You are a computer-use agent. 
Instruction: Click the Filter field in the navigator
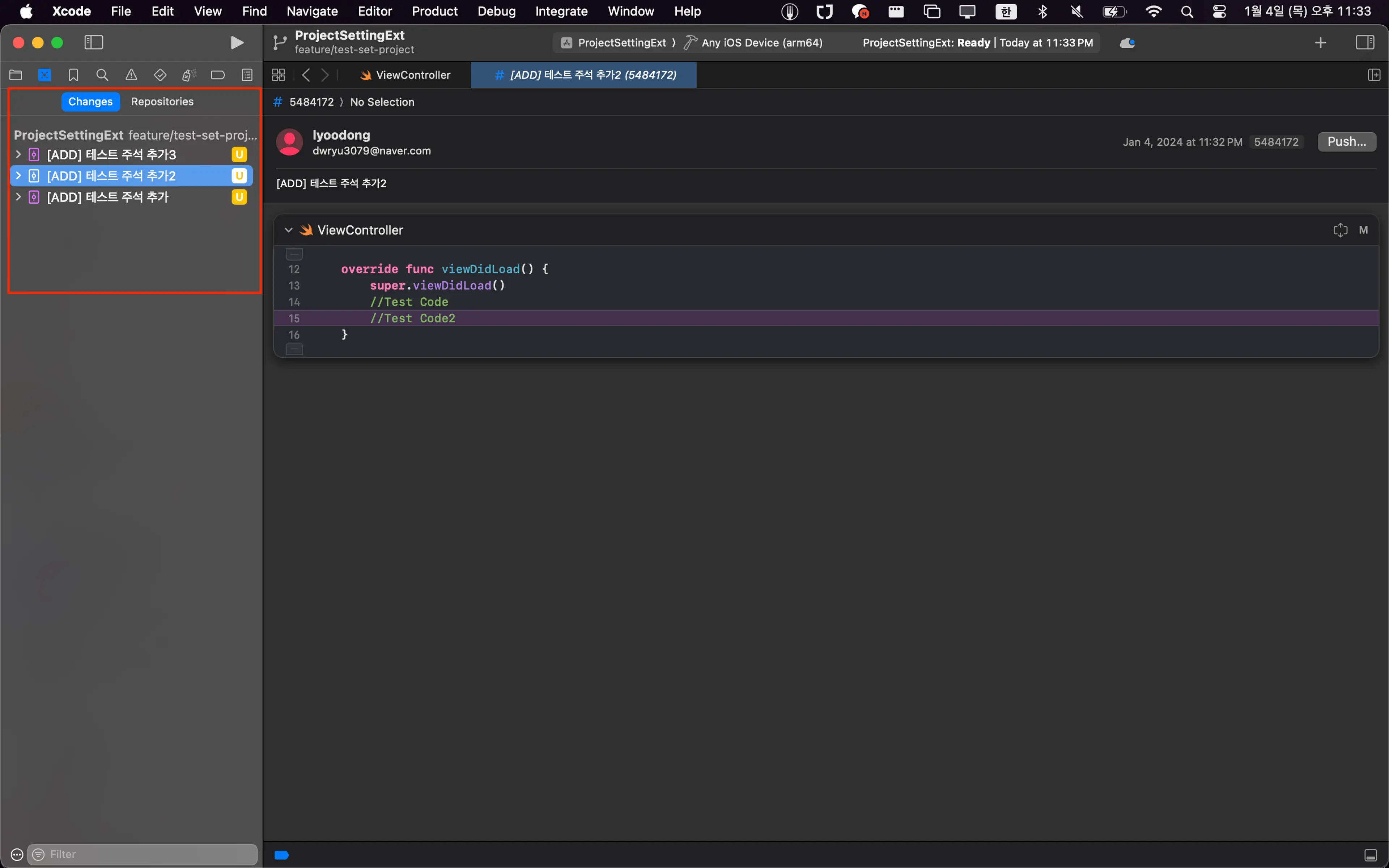point(143,854)
